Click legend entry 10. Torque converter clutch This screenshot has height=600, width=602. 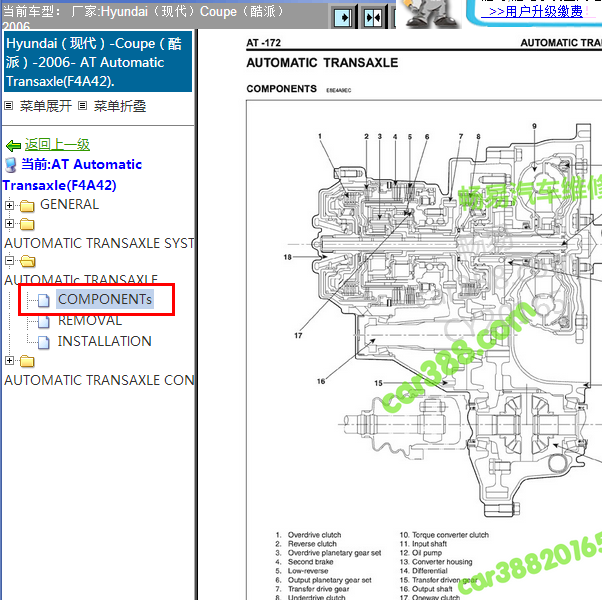(x=444, y=535)
